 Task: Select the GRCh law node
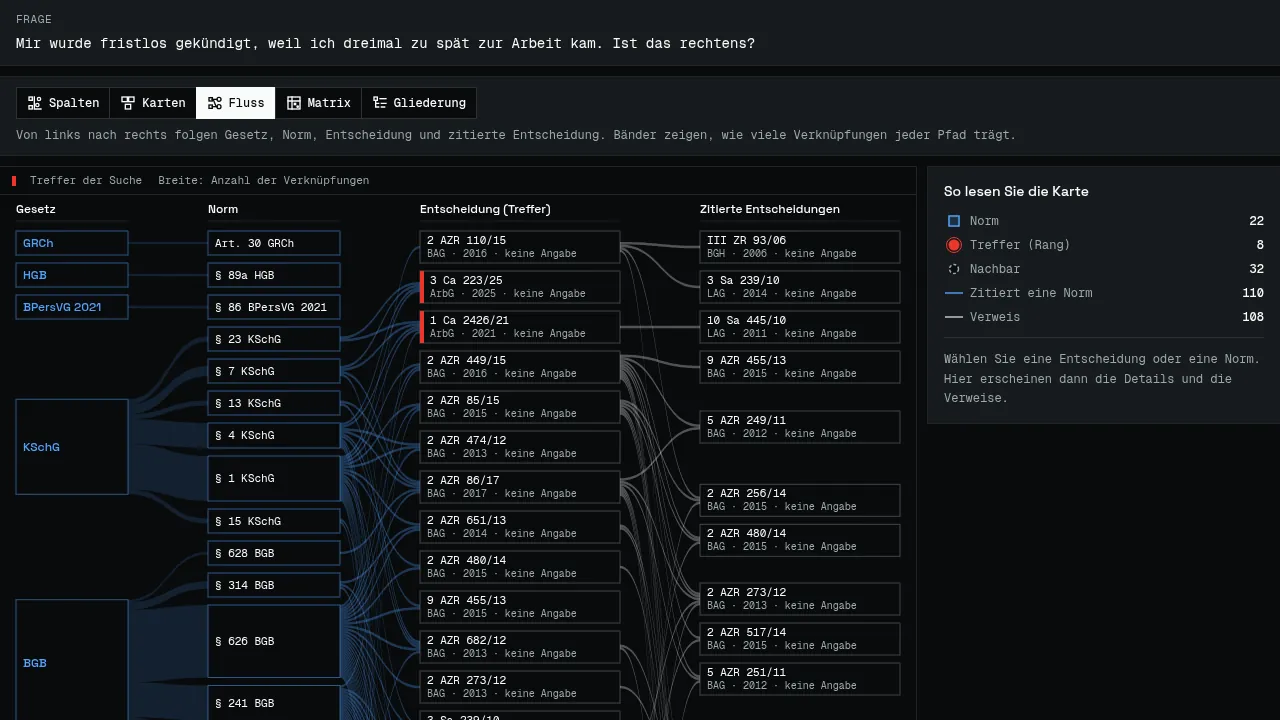72,243
